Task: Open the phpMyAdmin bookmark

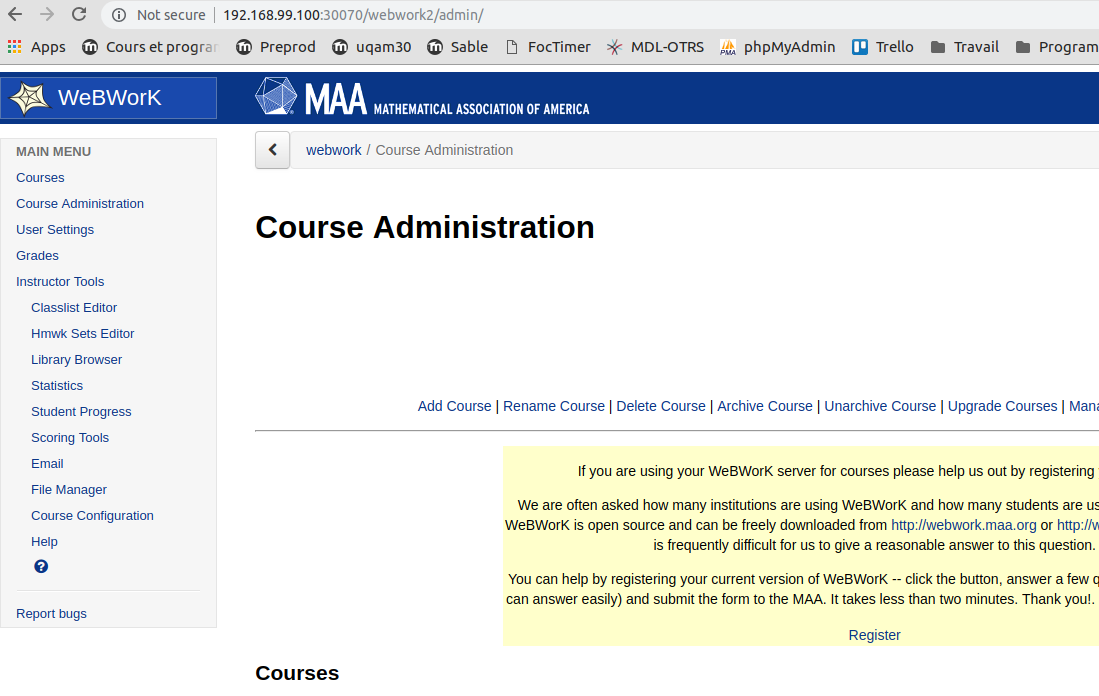Action: [x=777, y=47]
